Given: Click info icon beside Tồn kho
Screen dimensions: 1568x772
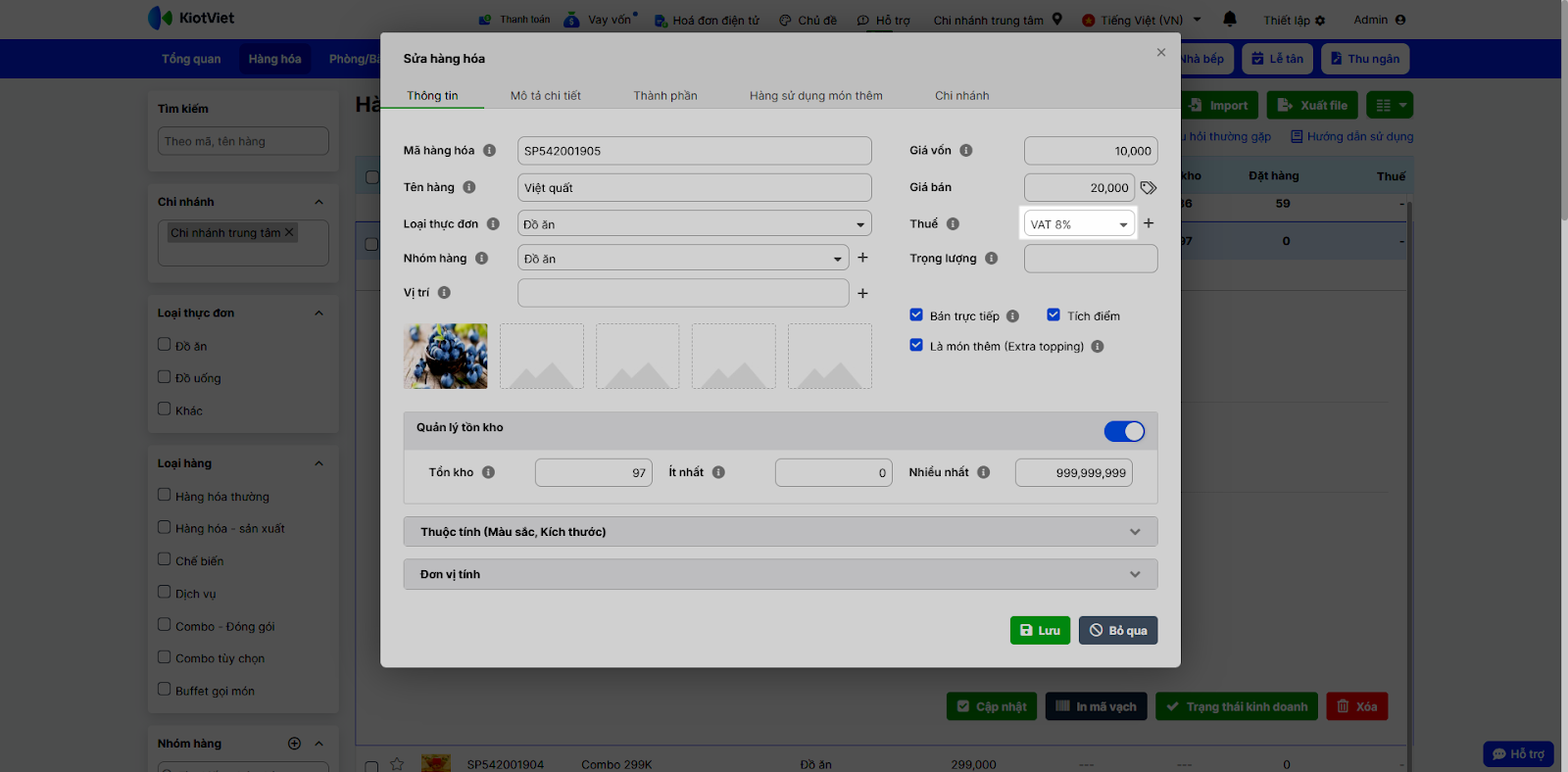Looking at the screenshot, I should click(x=488, y=472).
